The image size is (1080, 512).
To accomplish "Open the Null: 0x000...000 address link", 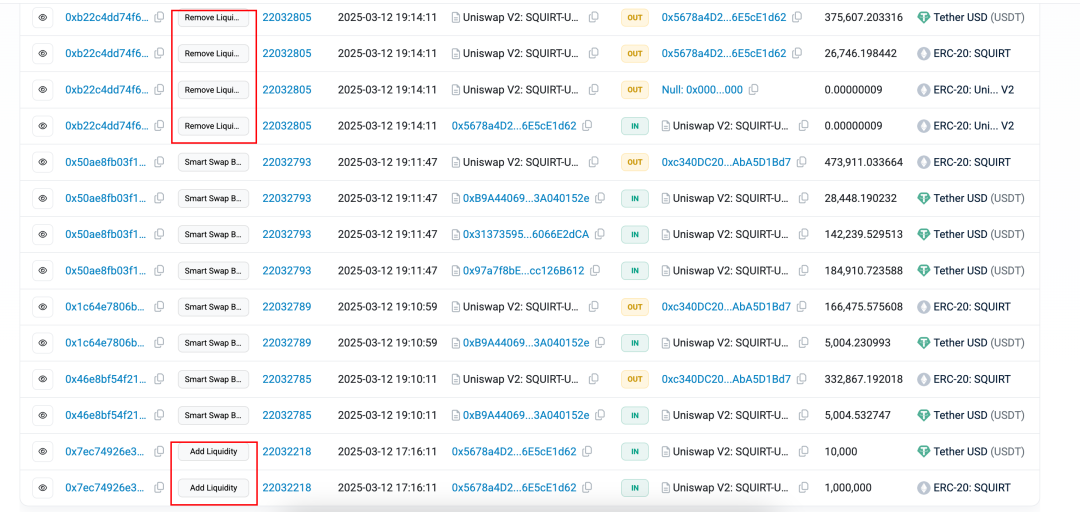I will point(702,90).
